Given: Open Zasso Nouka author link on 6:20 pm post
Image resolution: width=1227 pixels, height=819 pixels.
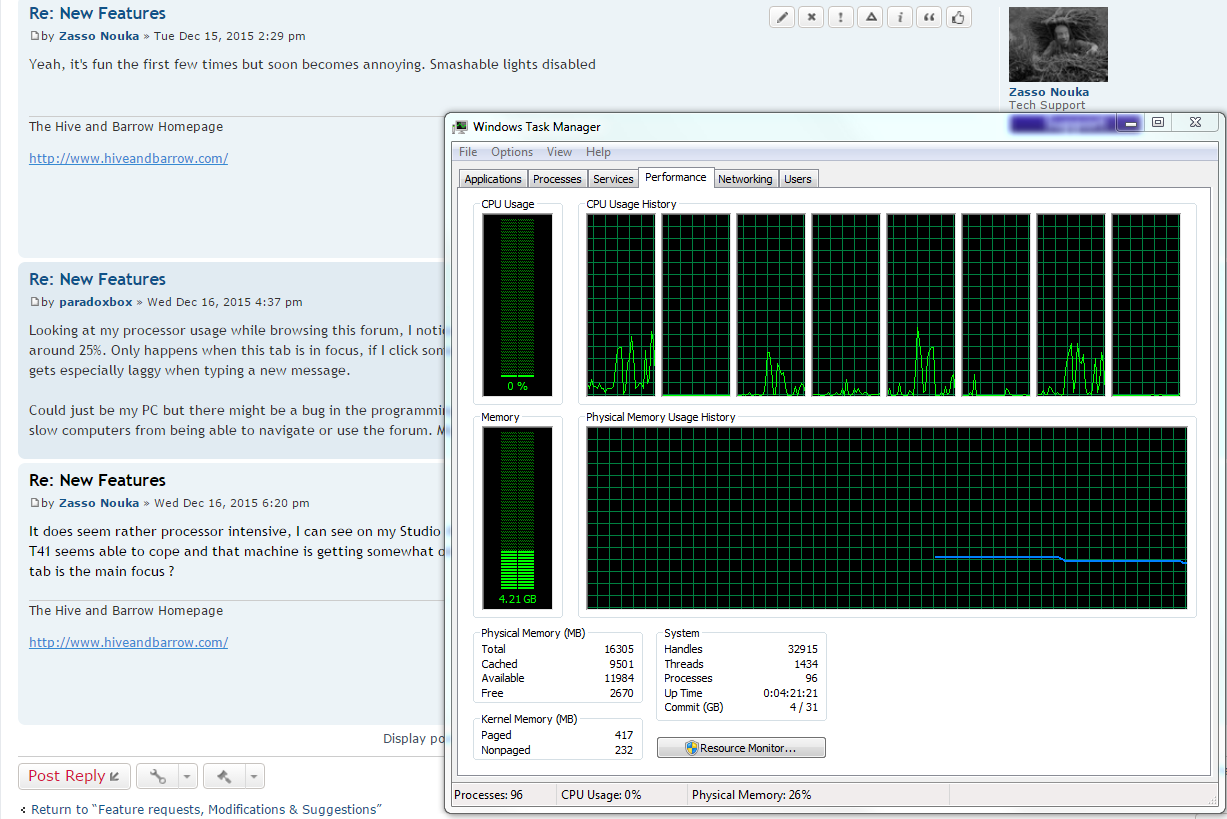Looking at the screenshot, I should 99,503.
